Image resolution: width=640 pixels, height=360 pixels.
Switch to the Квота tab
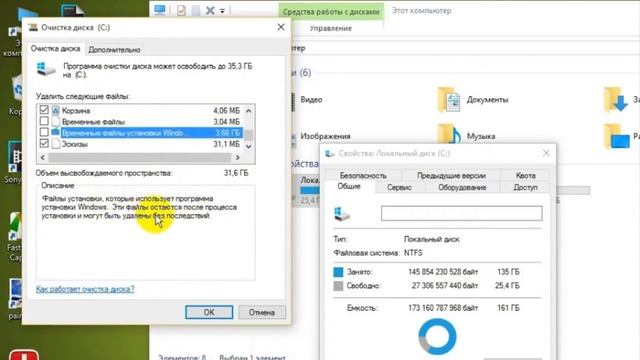click(525, 176)
